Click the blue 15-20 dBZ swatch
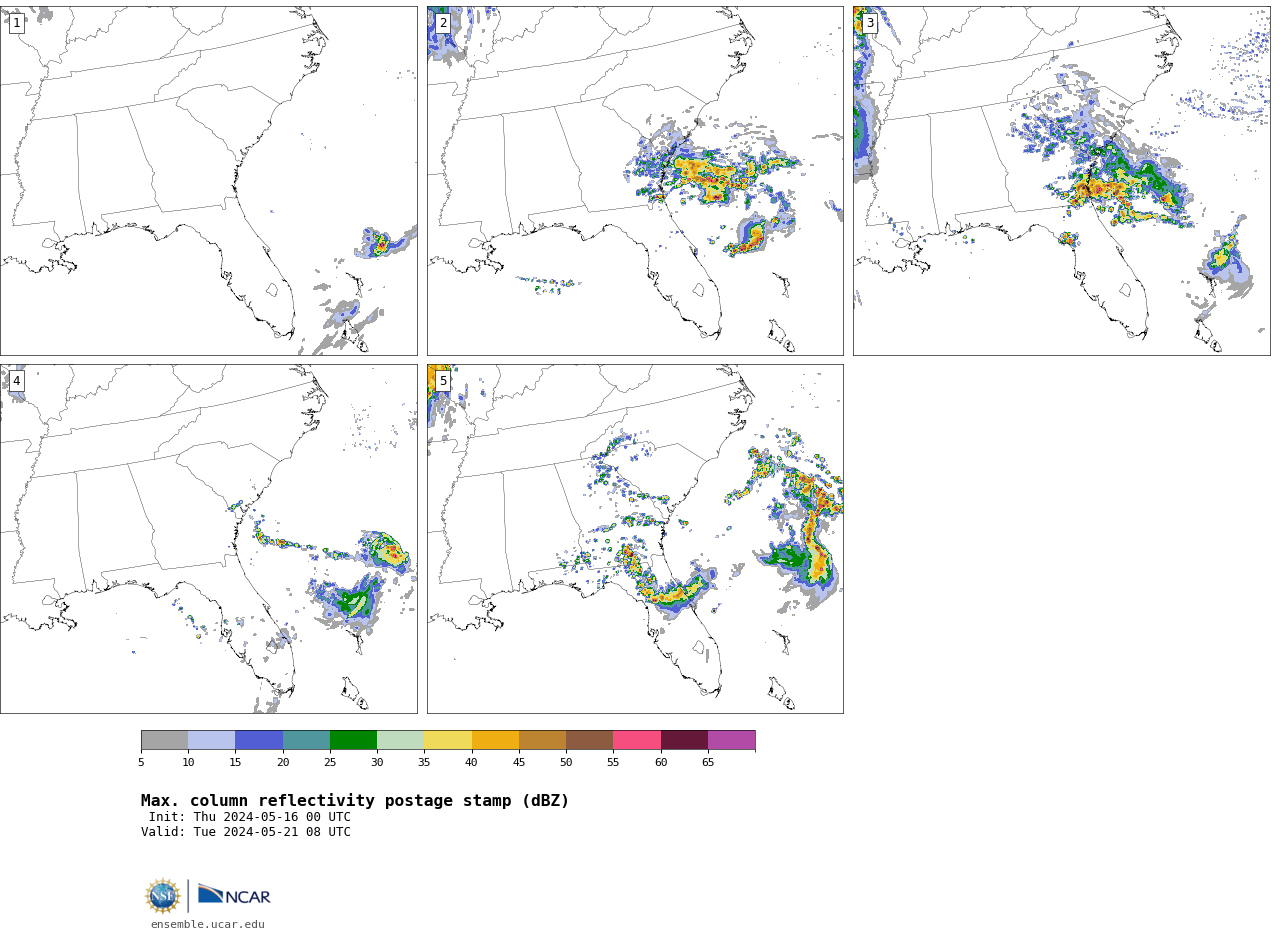Viewport: 1280px width, 936px height. [x=259, y=740]
